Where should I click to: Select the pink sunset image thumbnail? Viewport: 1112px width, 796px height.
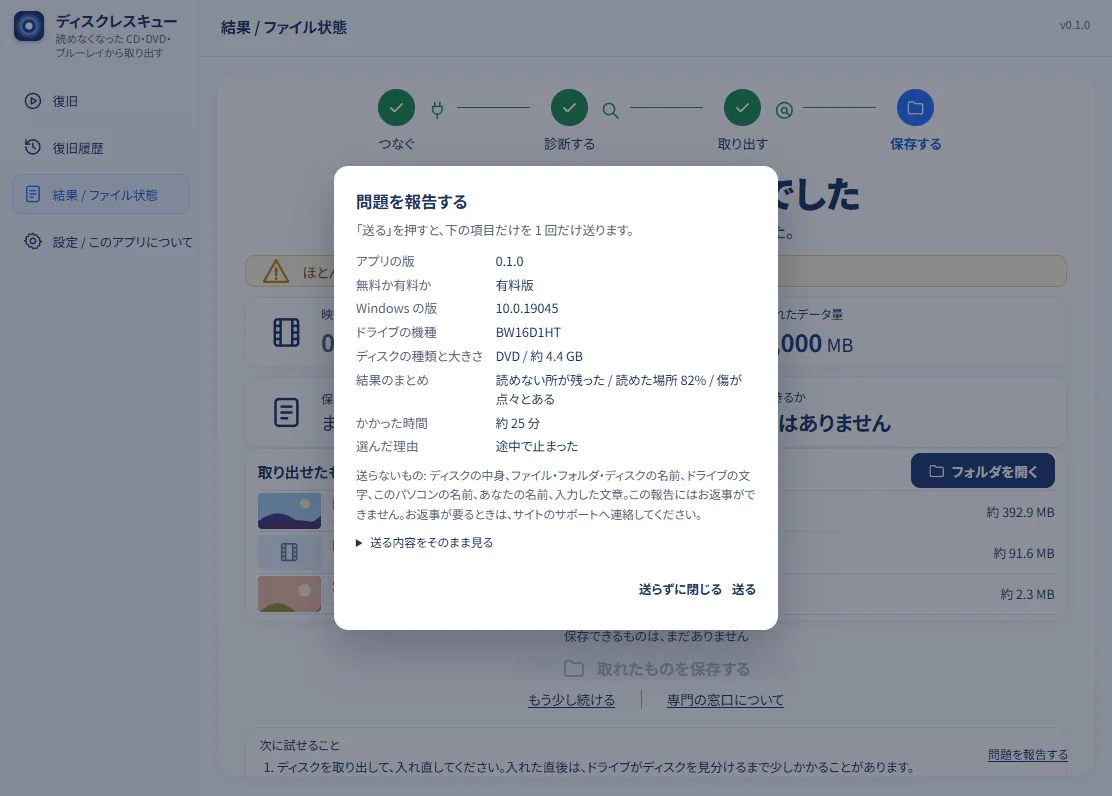click(x=289, y=594)
